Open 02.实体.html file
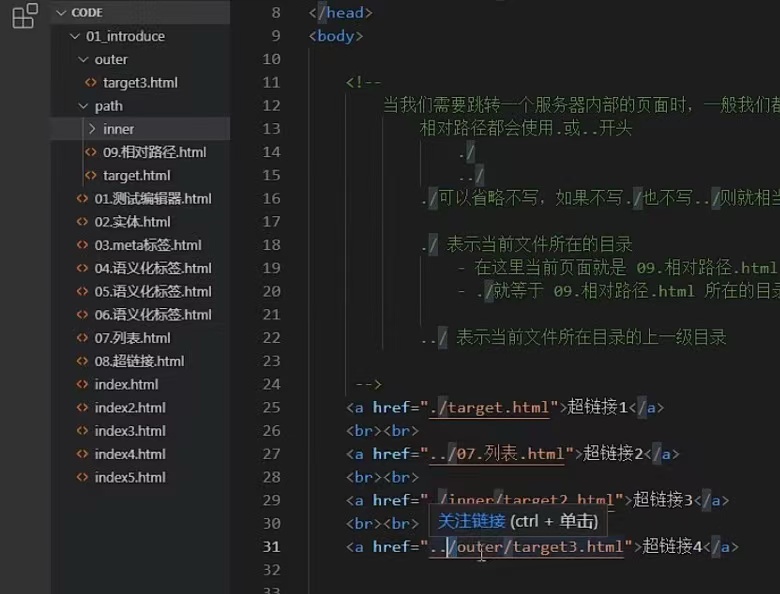Screen dimensions: 780x594 (133, 222)
